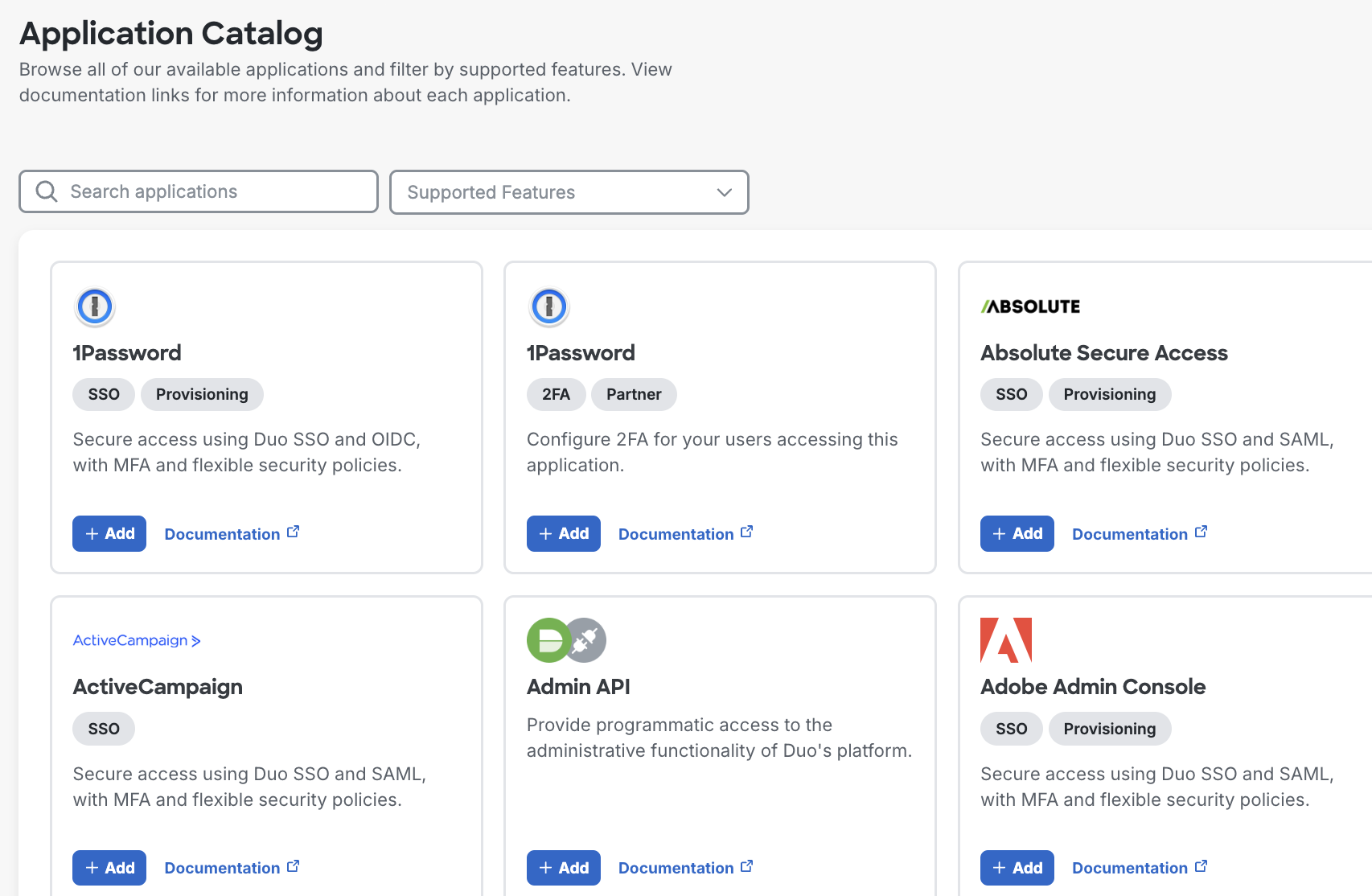Screen dimensions: 1372x896
Task: Click the 1Password logo on the 2FA card
Action: pyautogui.click(x=549, y=306)
